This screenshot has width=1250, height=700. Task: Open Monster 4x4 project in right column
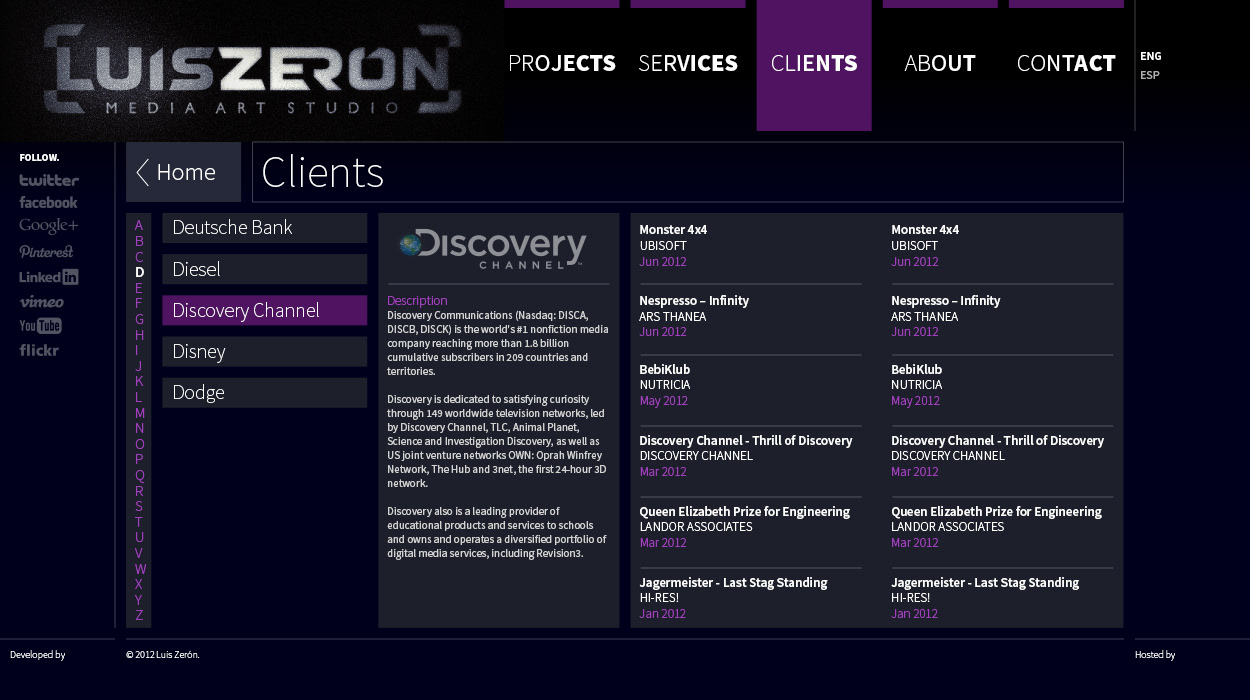tap(925, 230)
